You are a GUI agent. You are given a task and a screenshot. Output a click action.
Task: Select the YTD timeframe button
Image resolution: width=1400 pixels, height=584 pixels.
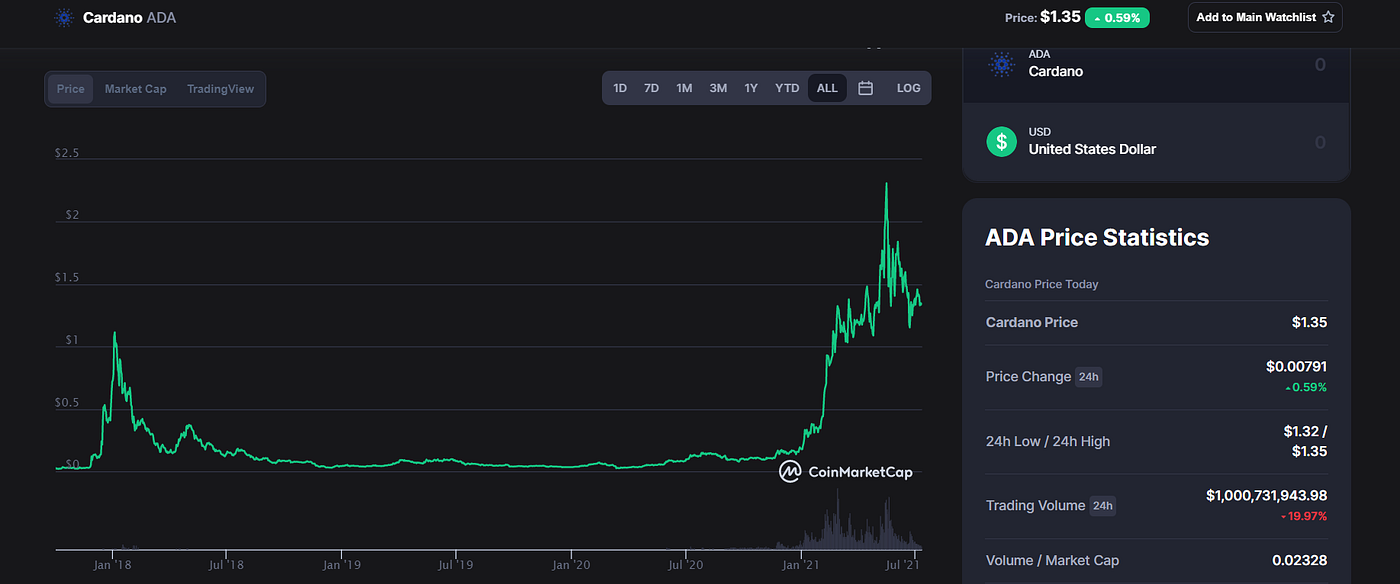[786, 88]
